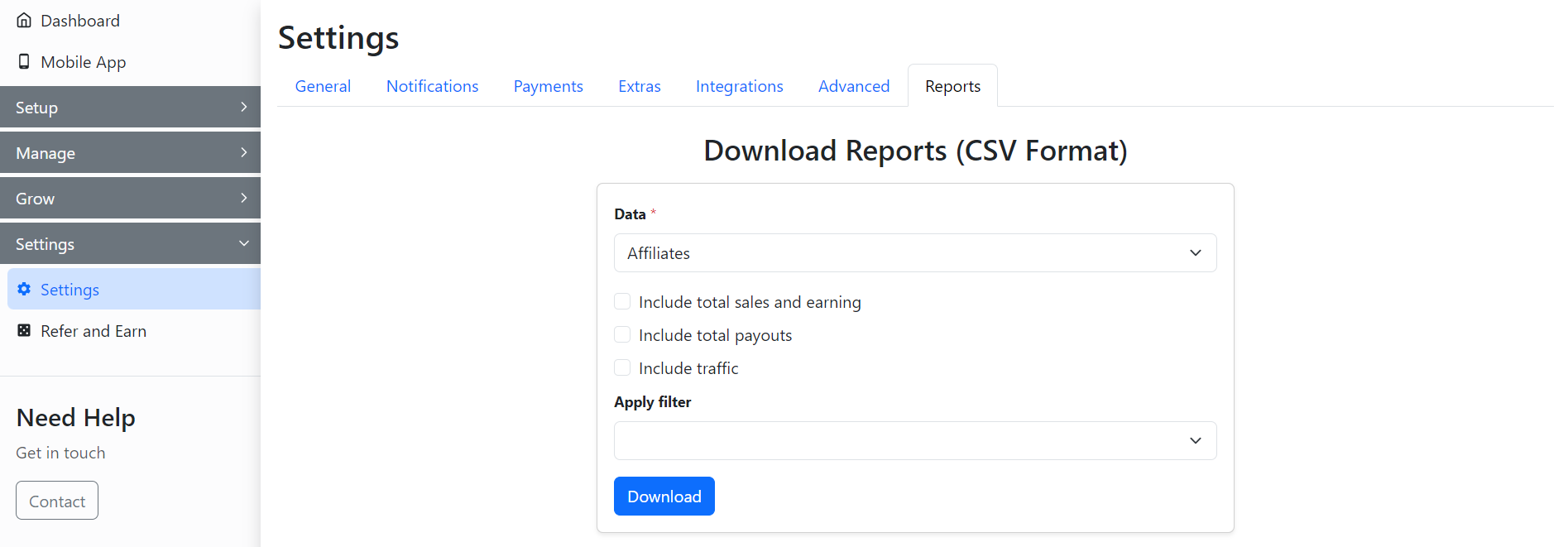Click the Contact button under Need Help

coord(57,501)
